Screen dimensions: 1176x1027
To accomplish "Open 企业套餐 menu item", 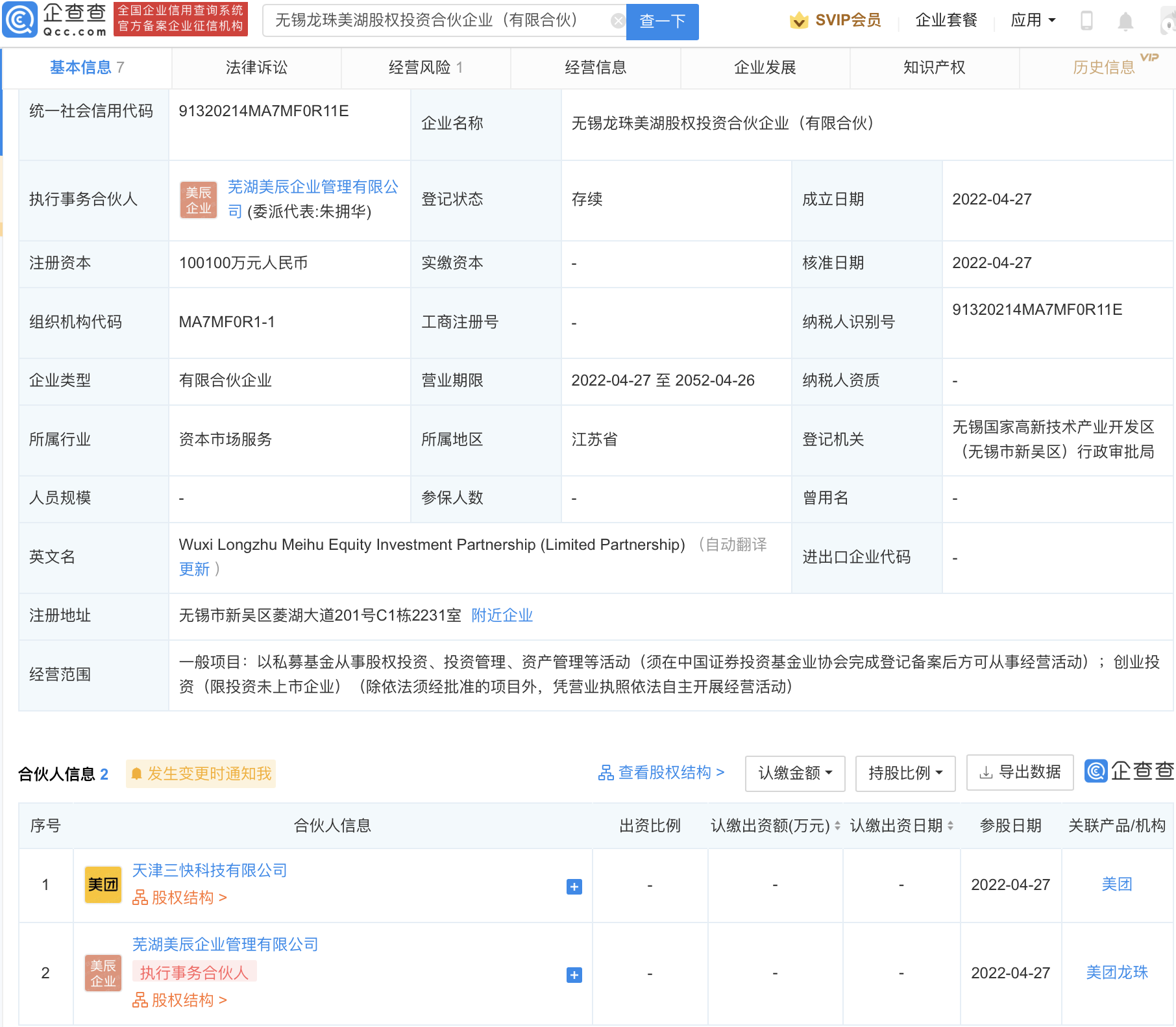I will pos(946,21).
